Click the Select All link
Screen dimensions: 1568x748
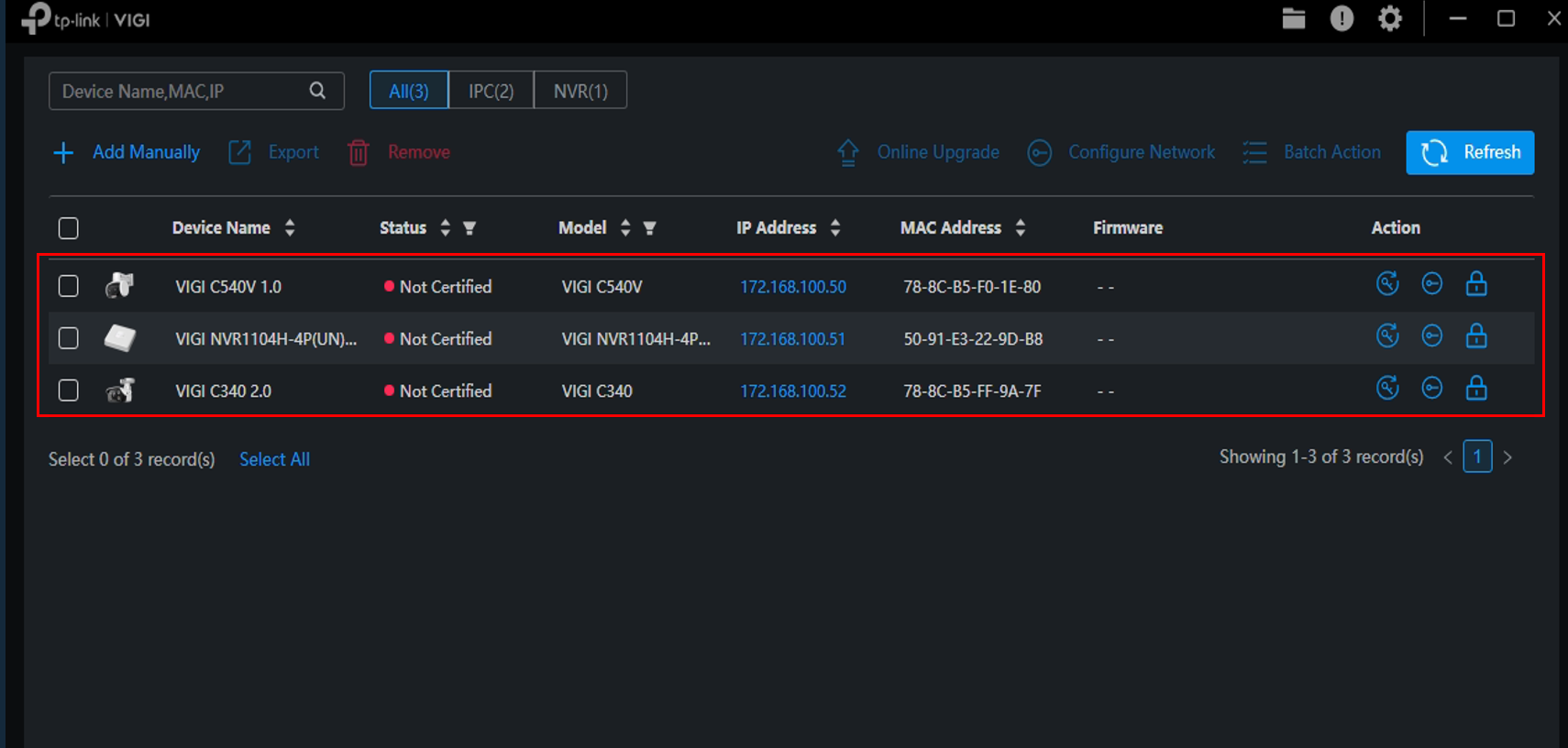[275, 459]
